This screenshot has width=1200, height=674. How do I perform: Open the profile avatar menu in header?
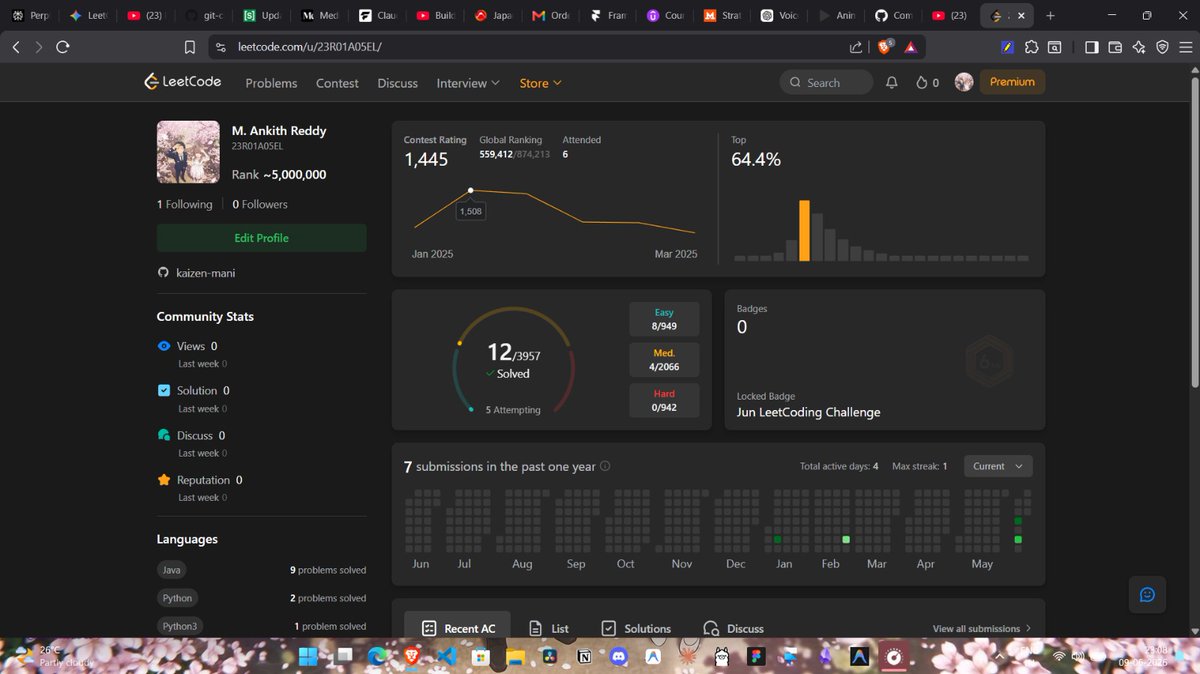point(964,82)
